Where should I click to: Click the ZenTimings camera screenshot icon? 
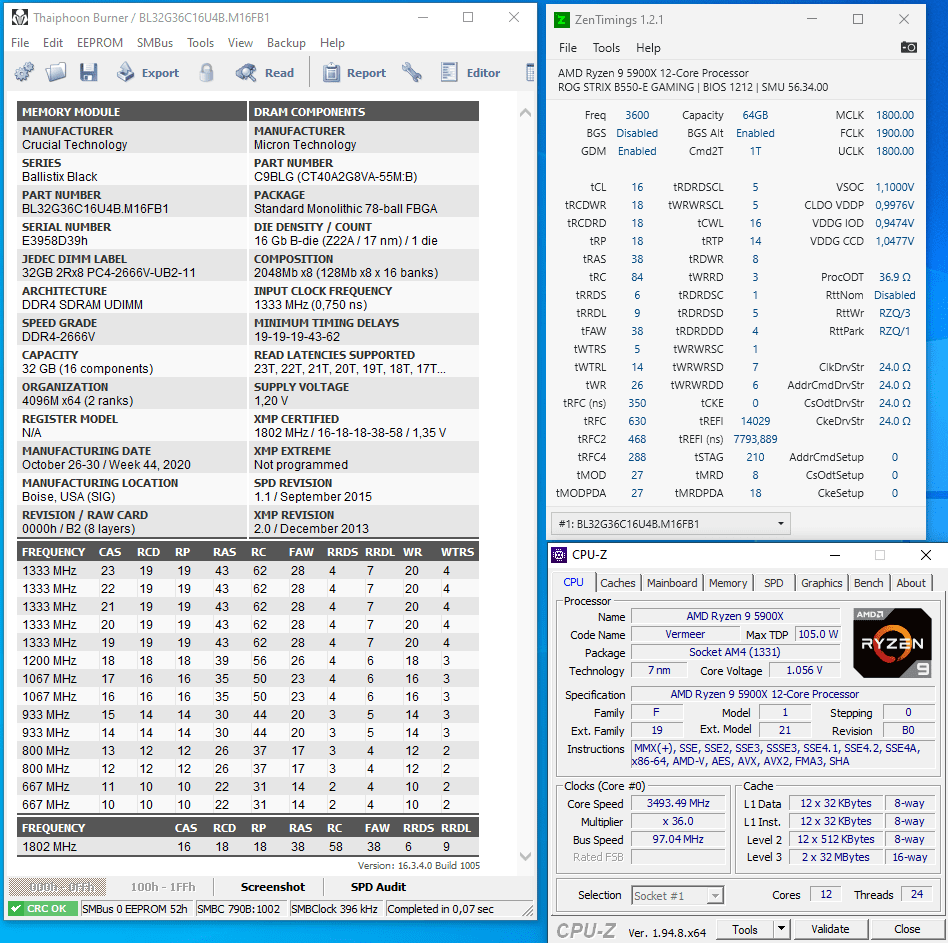coord(908,47)
